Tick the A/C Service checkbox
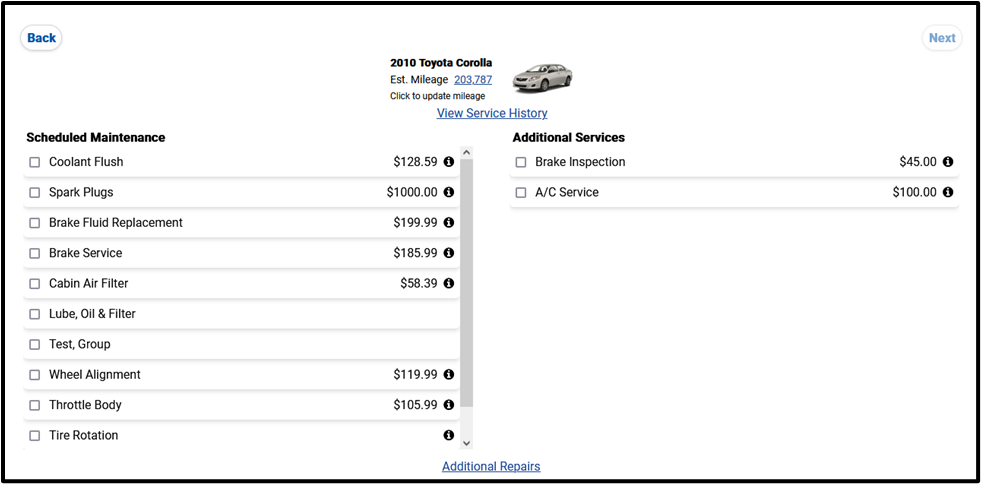 [521, 193]
